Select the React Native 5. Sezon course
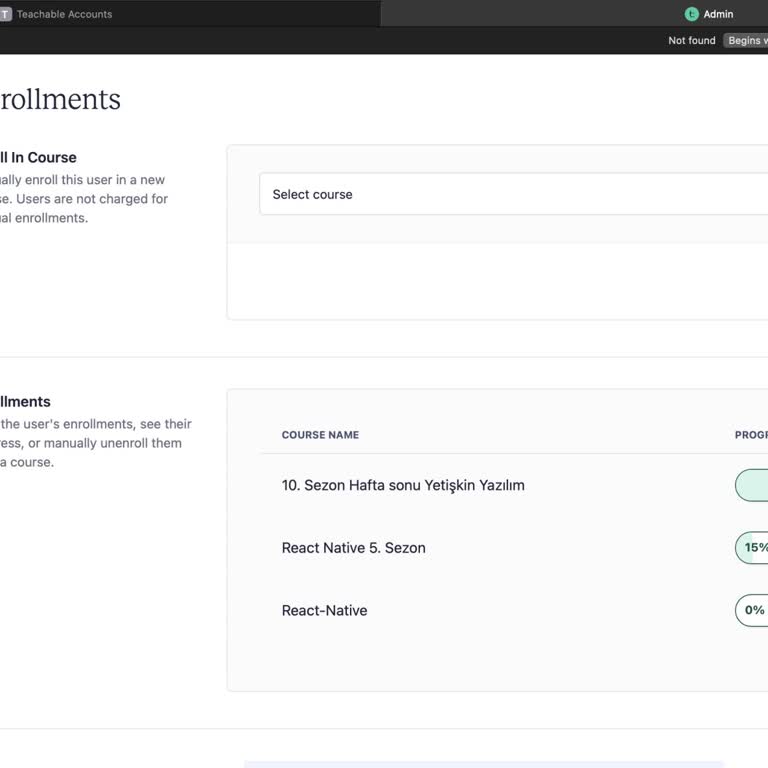768x768 pixels. tap(353, 548)
